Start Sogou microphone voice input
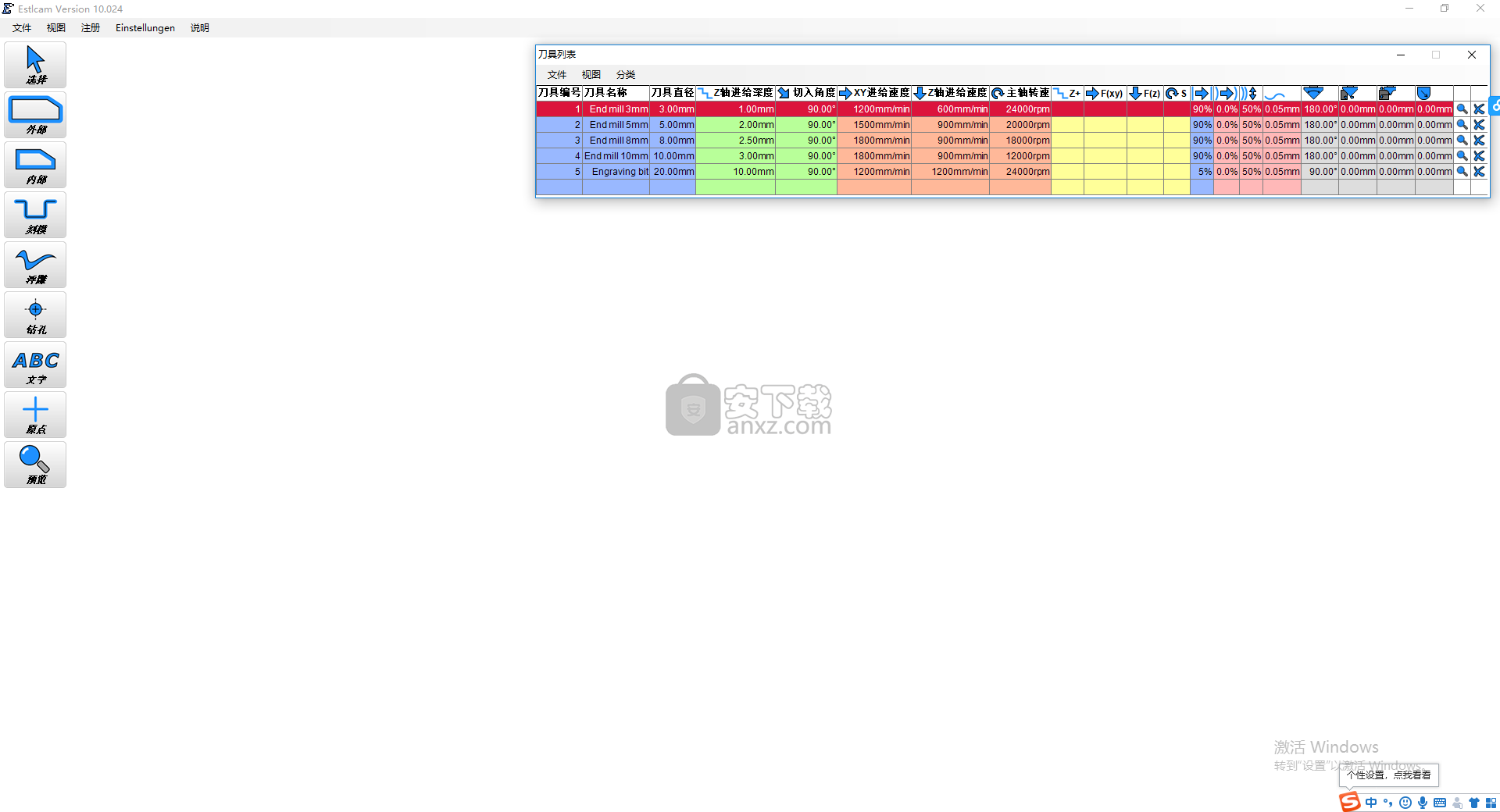The width and height of the screenshot is (1500, 812). (1423, 803)
